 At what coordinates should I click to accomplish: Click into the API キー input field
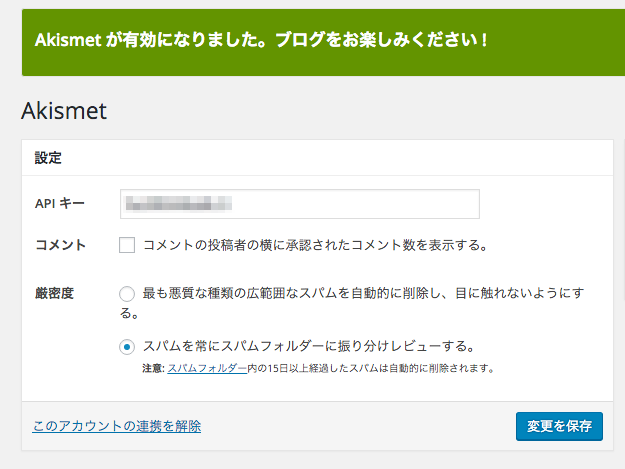click(299, 204)
